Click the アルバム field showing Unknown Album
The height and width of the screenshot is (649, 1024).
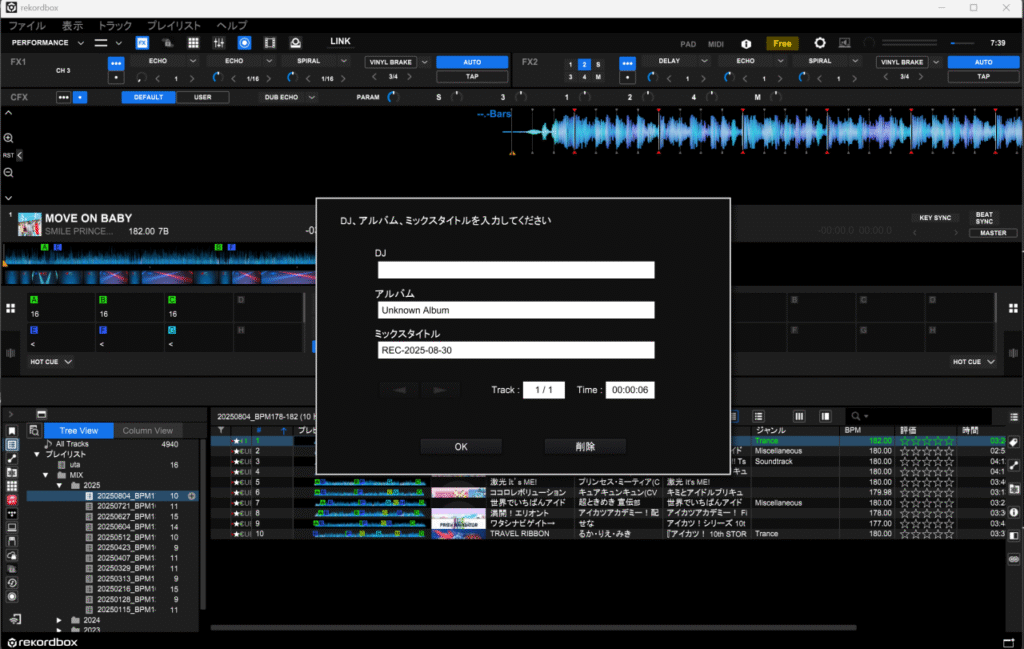516,310
